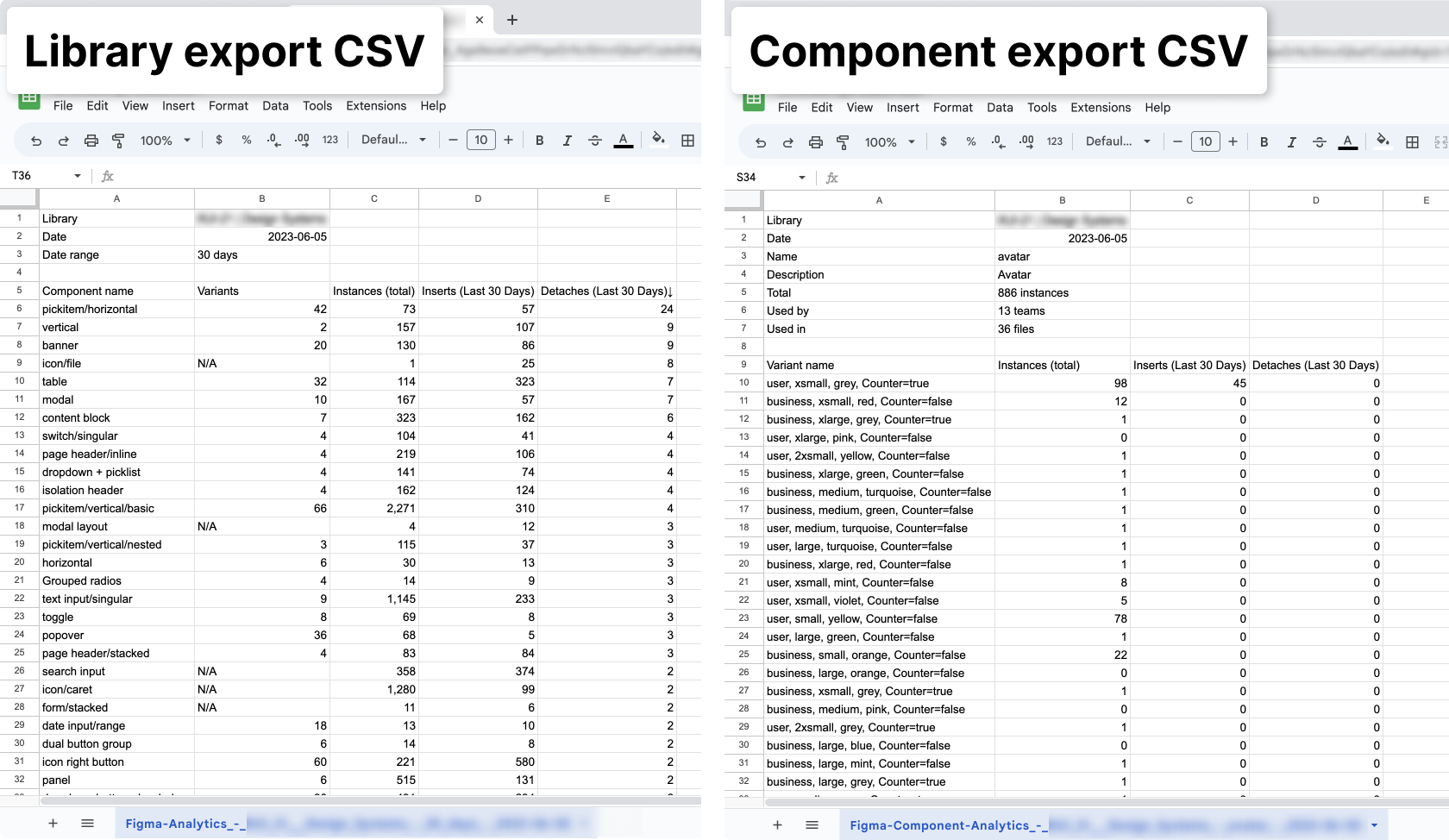Screen dimensions: 1449x840
Task: Toggle Bold in Library export toolbar
Action: (x=540, y=141)
